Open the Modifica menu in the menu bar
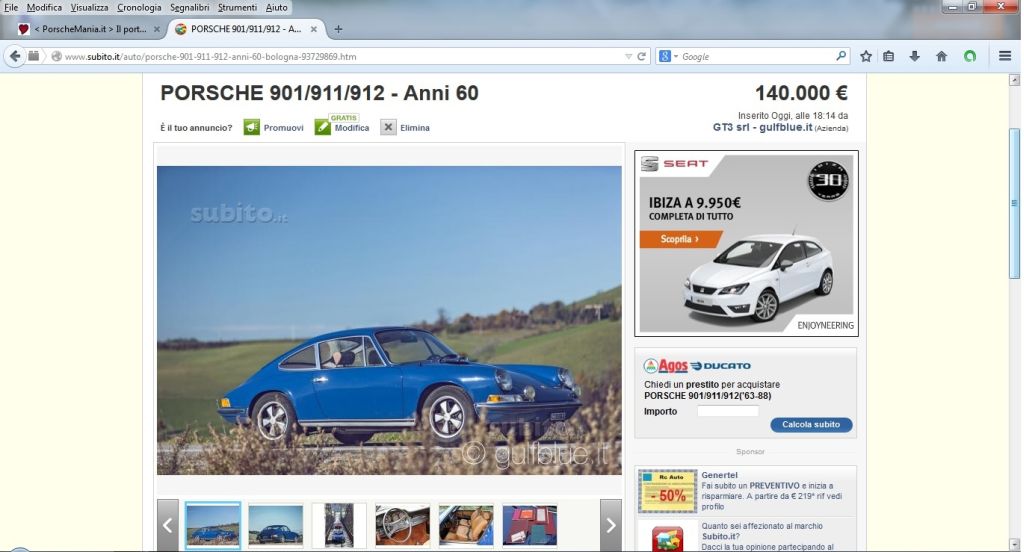Screen dimensions: 1024x552 pyautogui.click(x=44, y=7)
